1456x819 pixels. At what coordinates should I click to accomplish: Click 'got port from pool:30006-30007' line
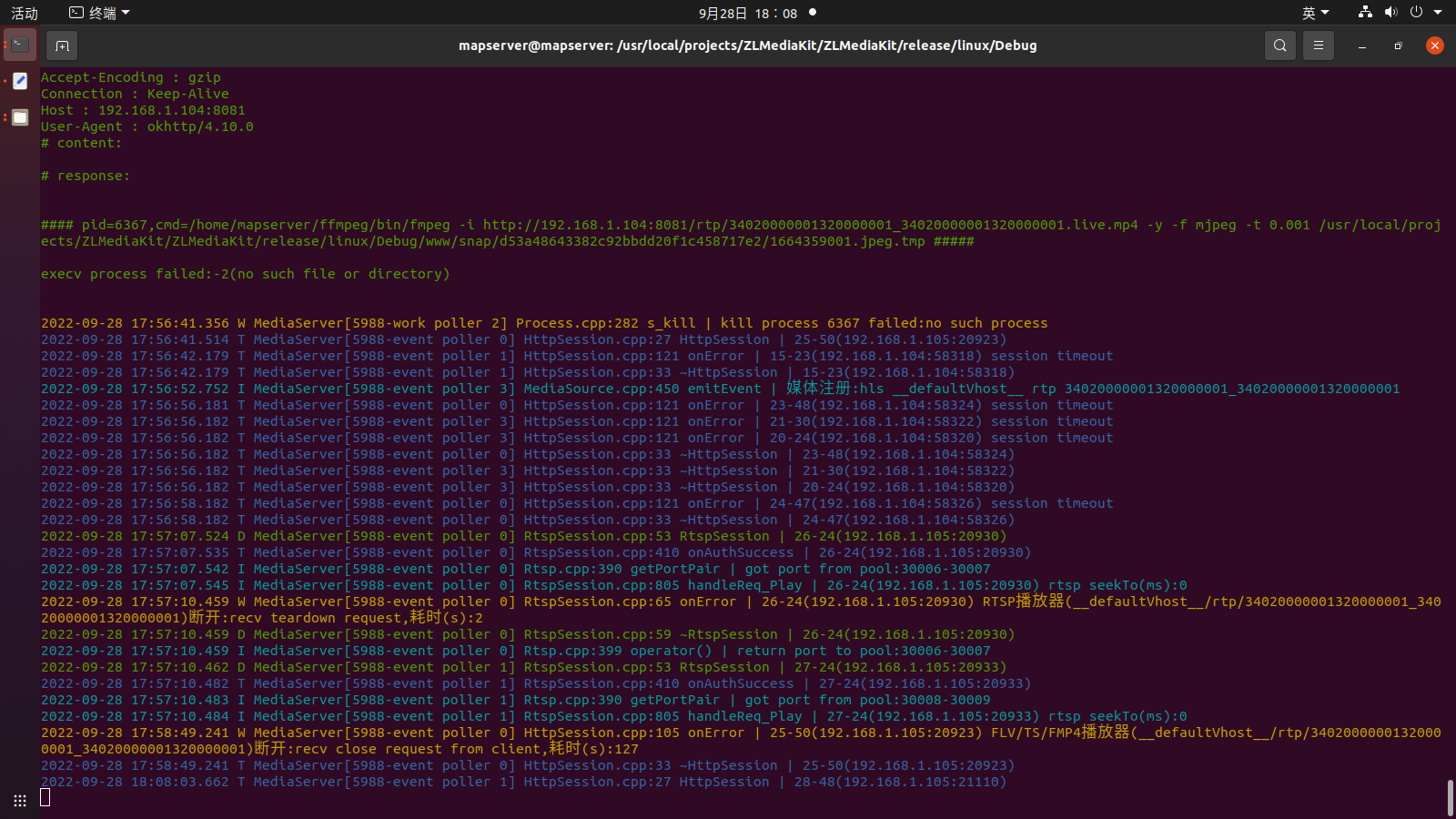point(515,569)
